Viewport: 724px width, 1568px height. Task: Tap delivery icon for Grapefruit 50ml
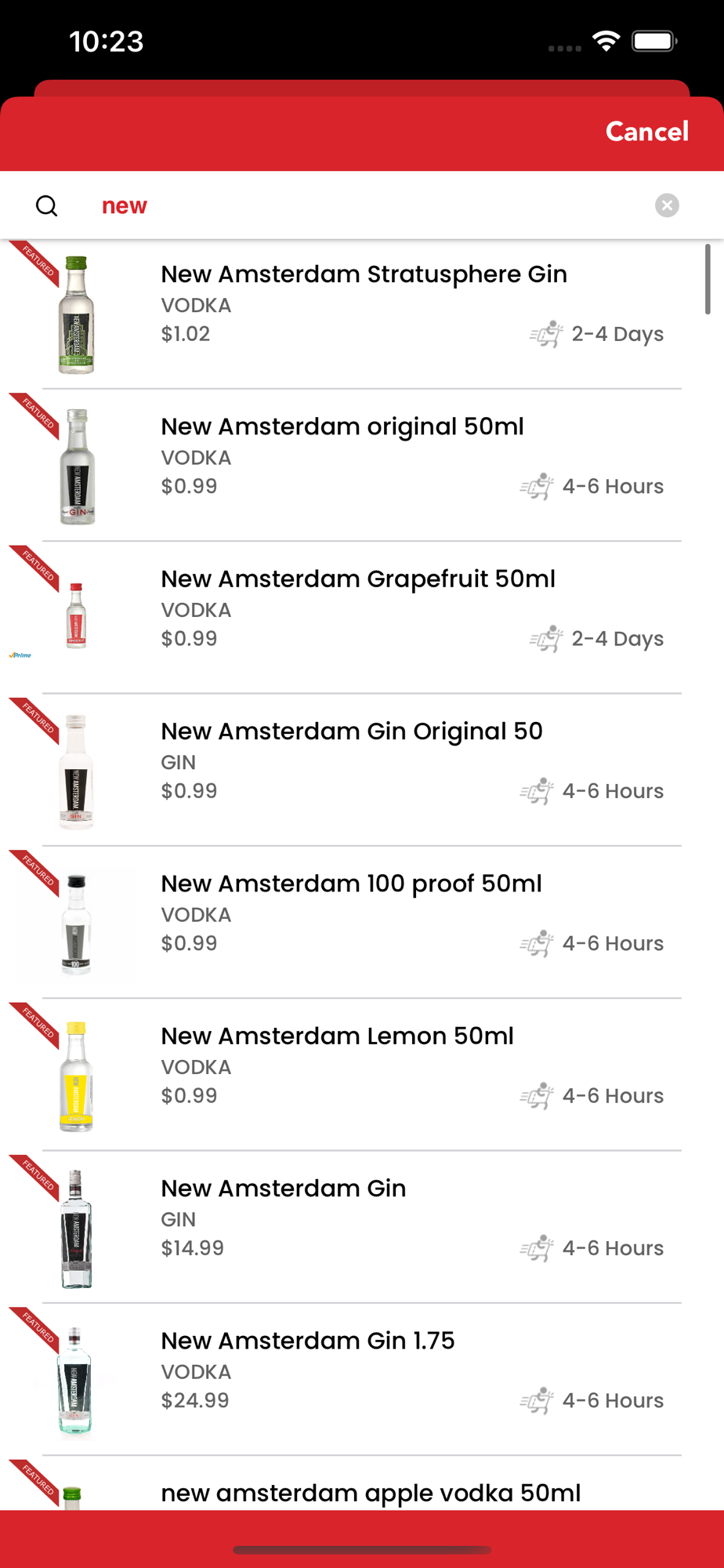tap(546, 639)
